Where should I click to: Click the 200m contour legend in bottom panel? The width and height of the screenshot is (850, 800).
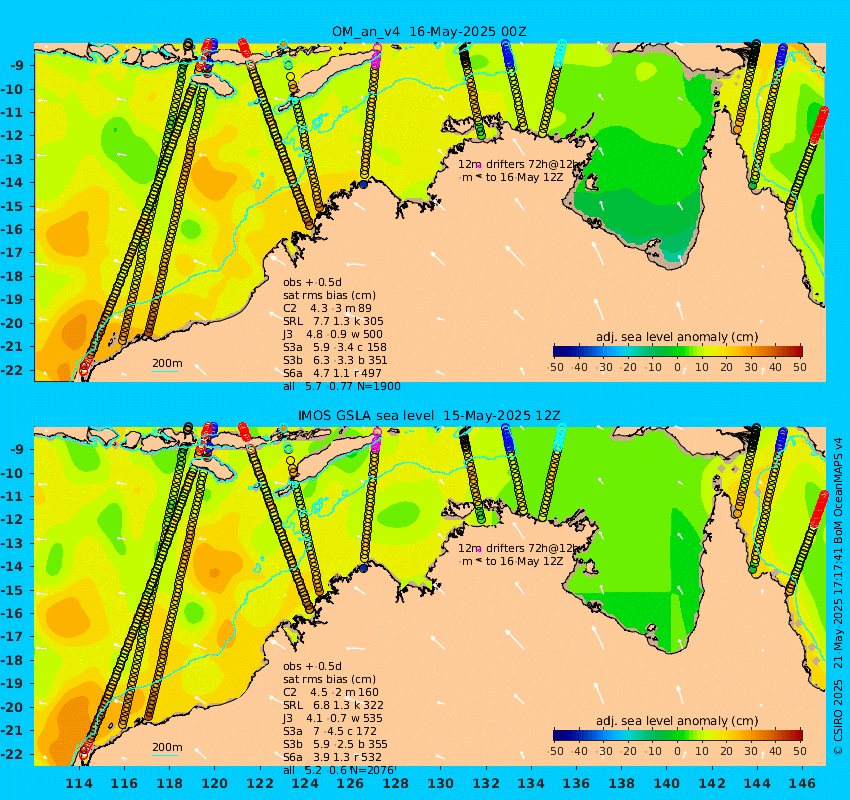click(x=167, y=749)
